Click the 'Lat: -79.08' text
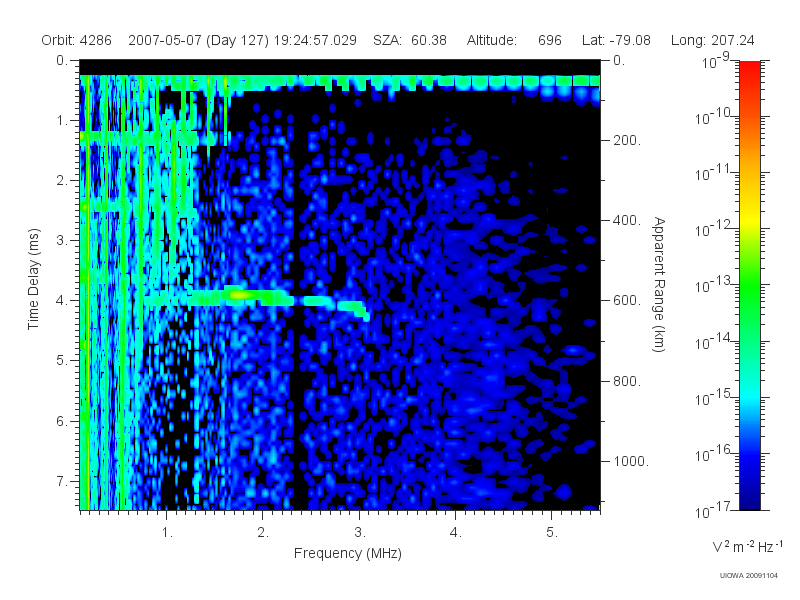This screenshot has height=600, width=800. click(616, 40)
